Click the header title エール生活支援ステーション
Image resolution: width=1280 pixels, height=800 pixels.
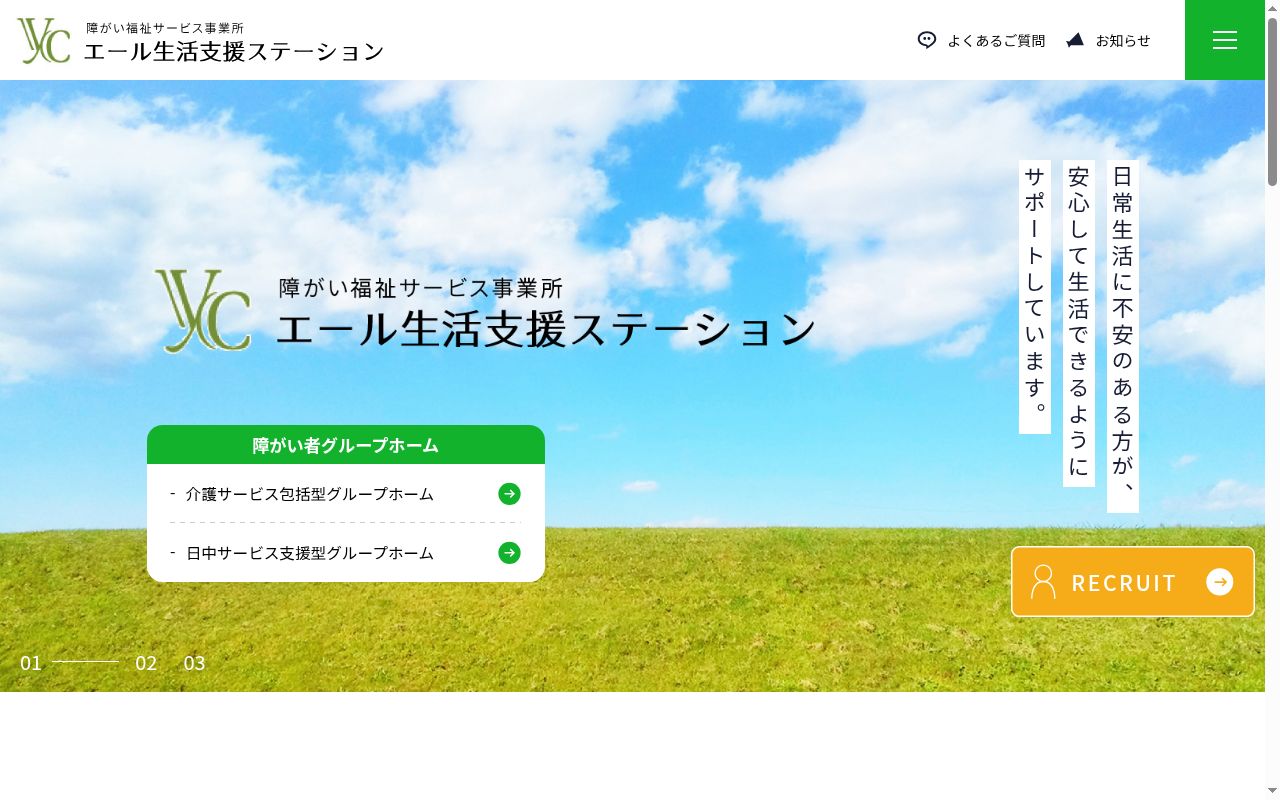[x=234, y=52]
